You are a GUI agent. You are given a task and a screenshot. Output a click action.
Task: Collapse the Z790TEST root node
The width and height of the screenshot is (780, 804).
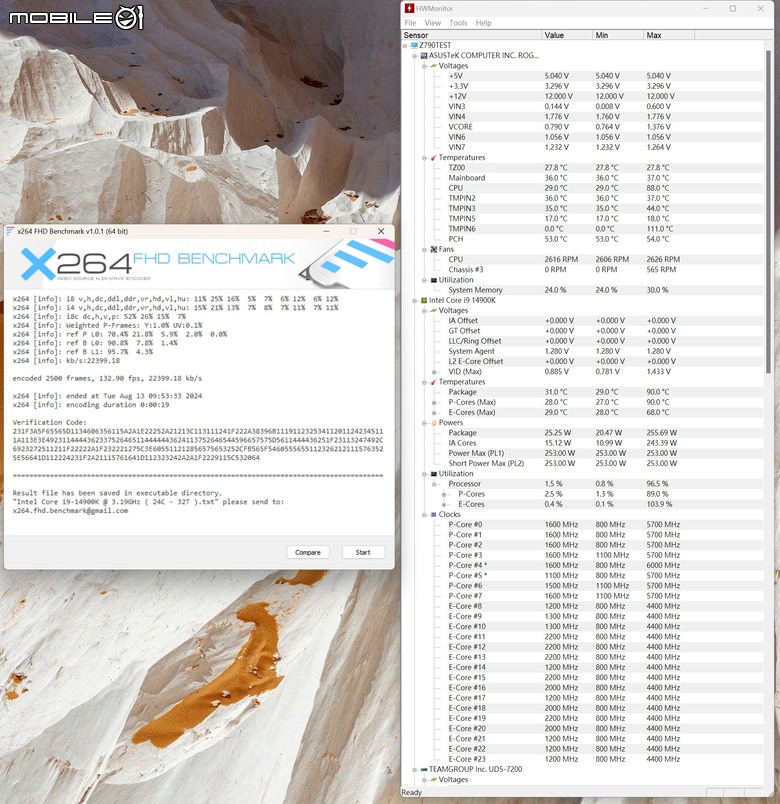click(405, 46)
